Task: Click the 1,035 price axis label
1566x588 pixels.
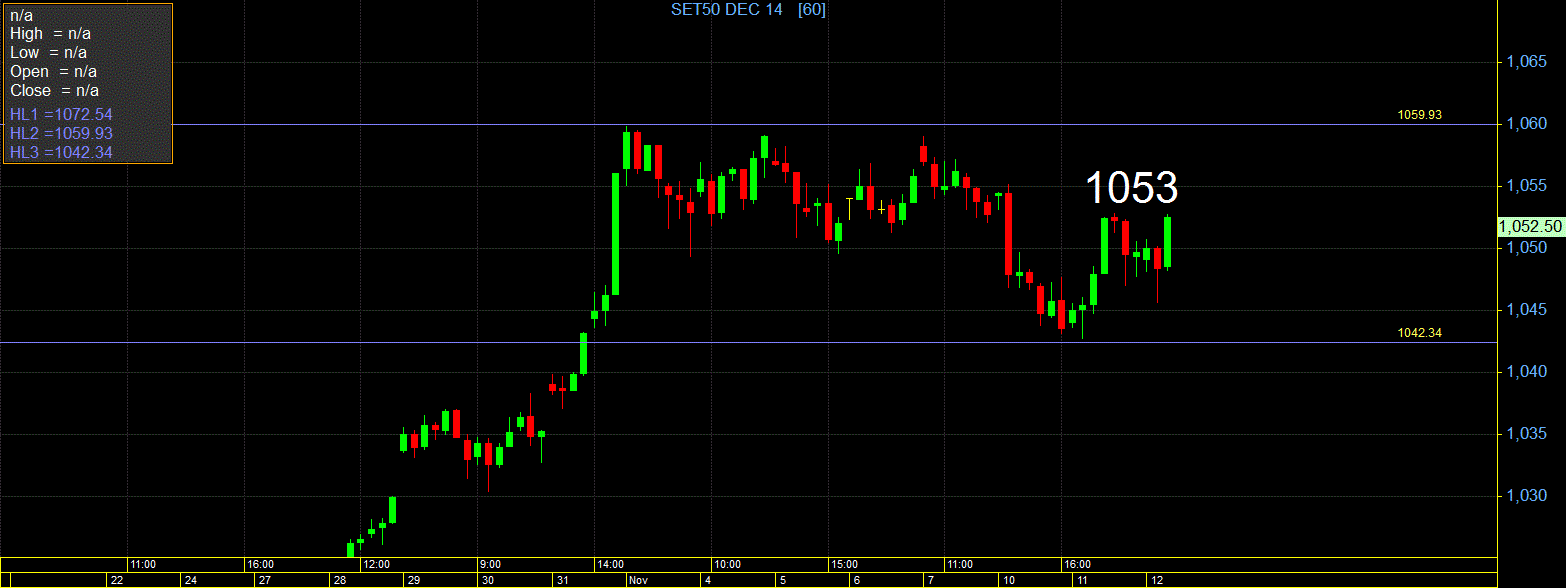Action: tap(1527, 434)
